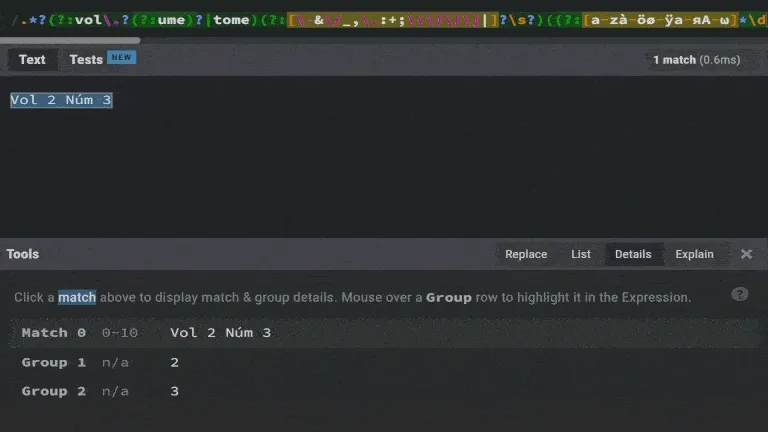Image resolution: width=768 pixels, height=432 pixels.
Task: Close the Tools panel
Action: [746, 254]
